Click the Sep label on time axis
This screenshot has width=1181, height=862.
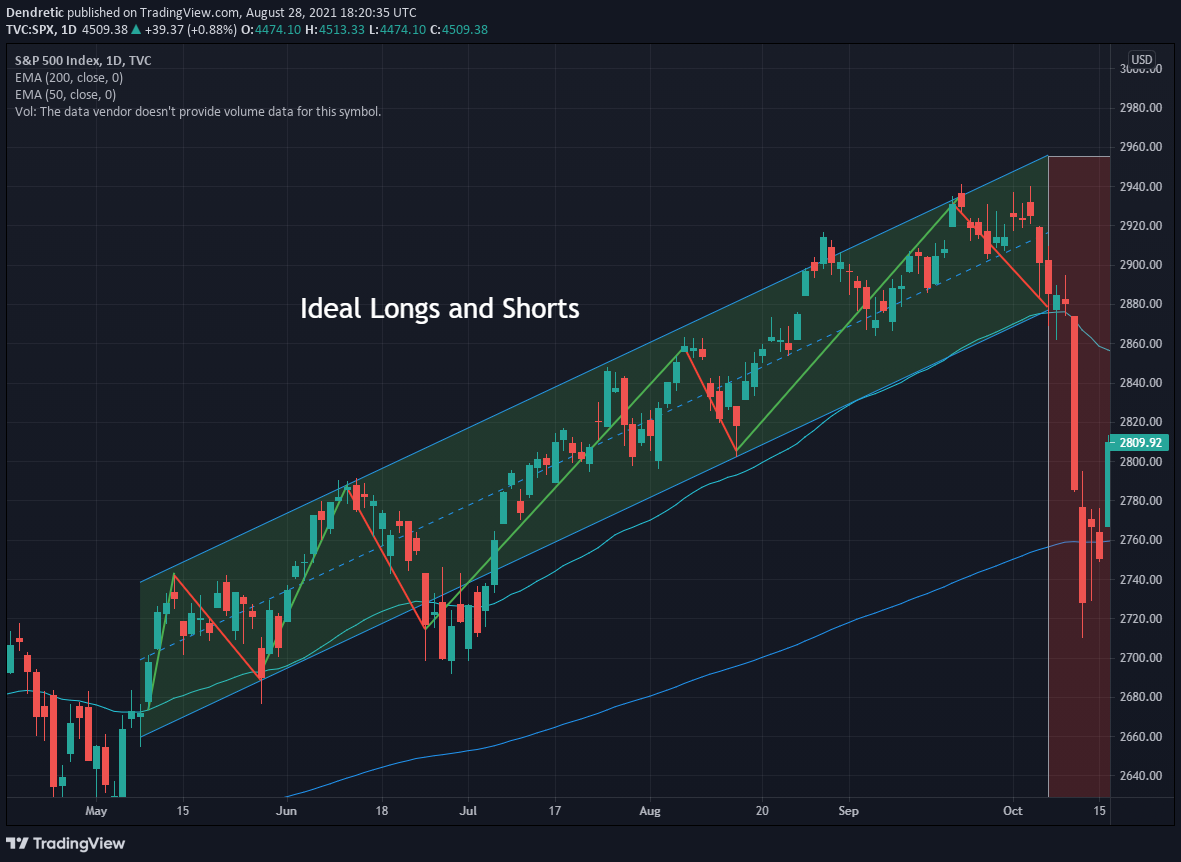pos(849,812)
